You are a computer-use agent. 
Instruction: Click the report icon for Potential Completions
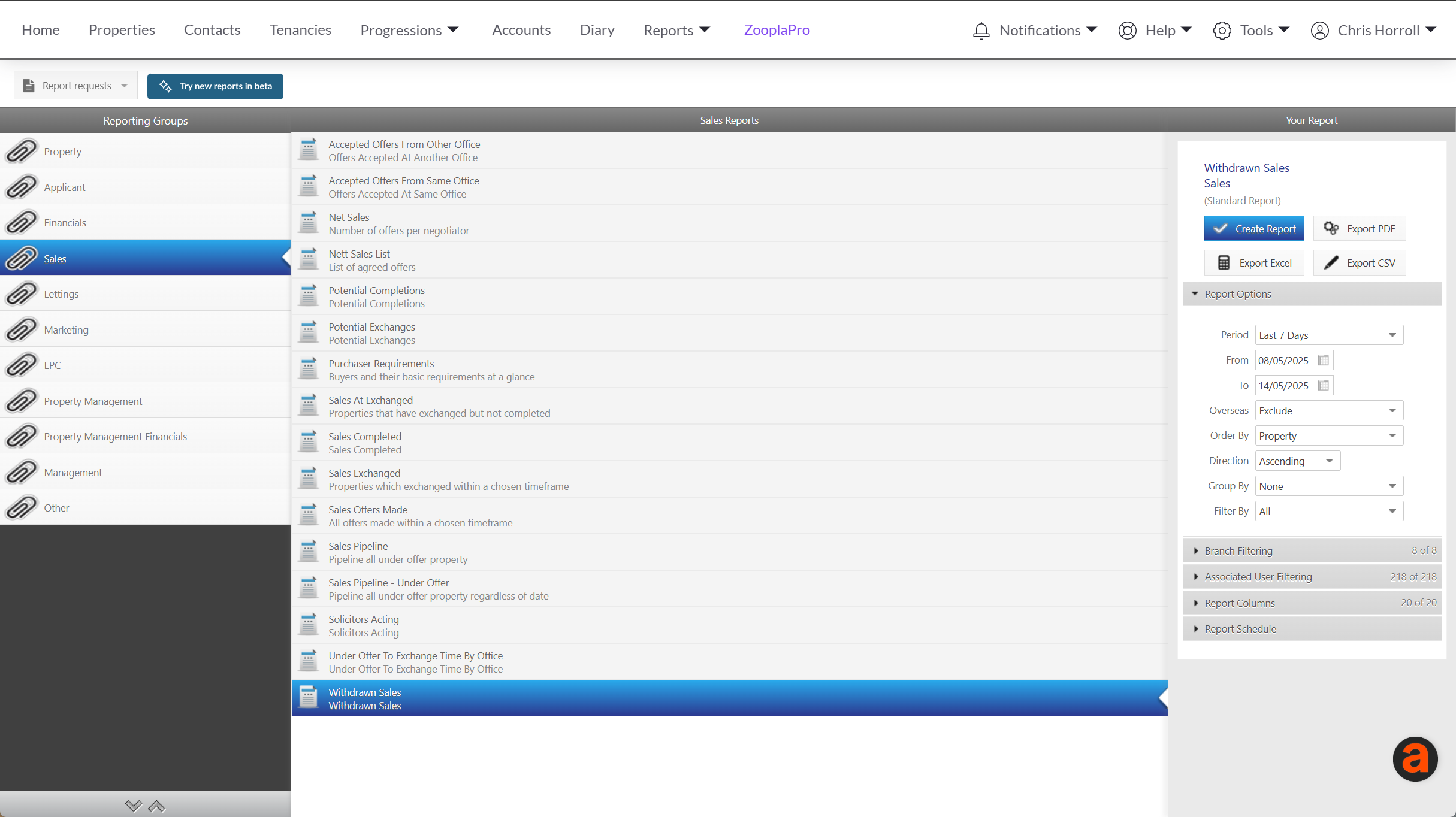click(x=309, y=296)
